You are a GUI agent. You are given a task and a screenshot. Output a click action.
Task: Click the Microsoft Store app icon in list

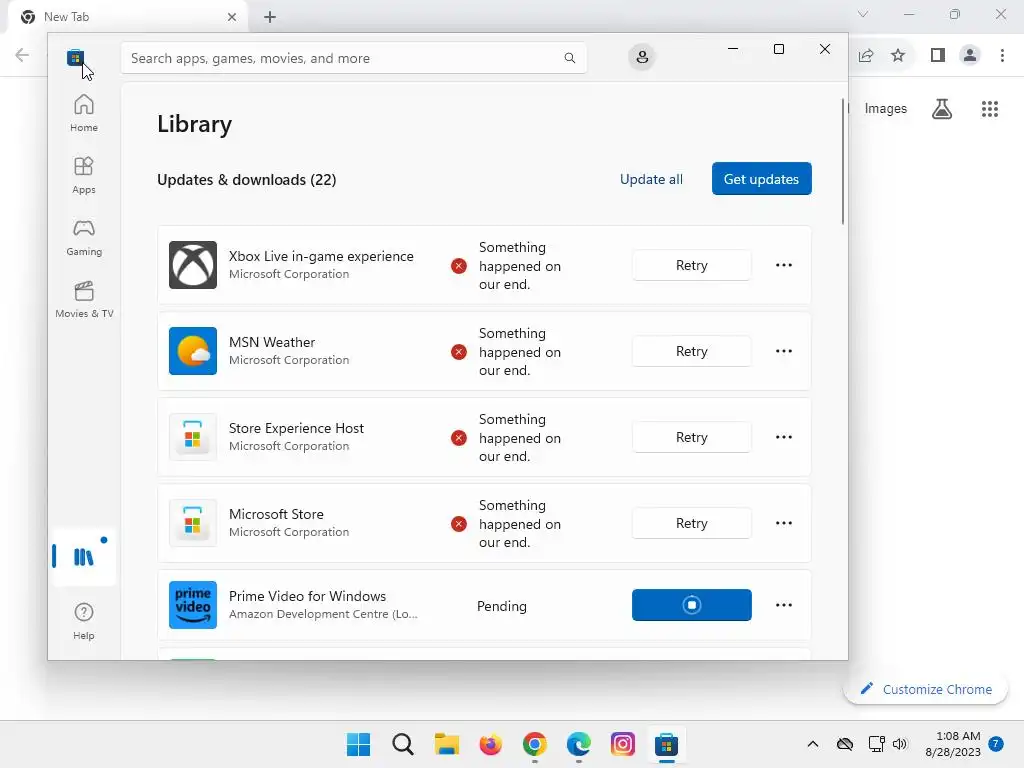pos(193,523)
